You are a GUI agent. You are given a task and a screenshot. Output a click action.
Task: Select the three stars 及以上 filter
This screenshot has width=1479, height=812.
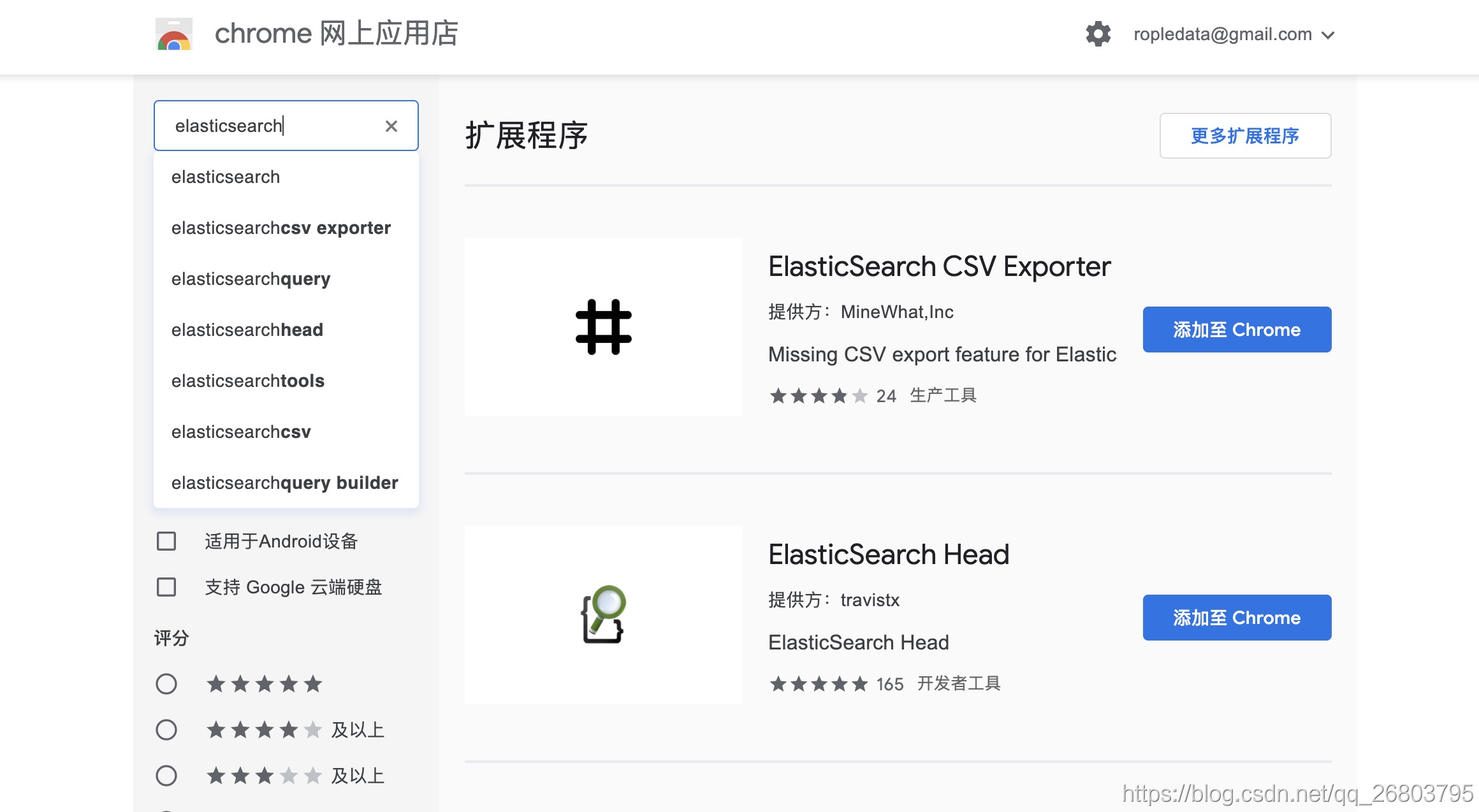coord(166,776)
